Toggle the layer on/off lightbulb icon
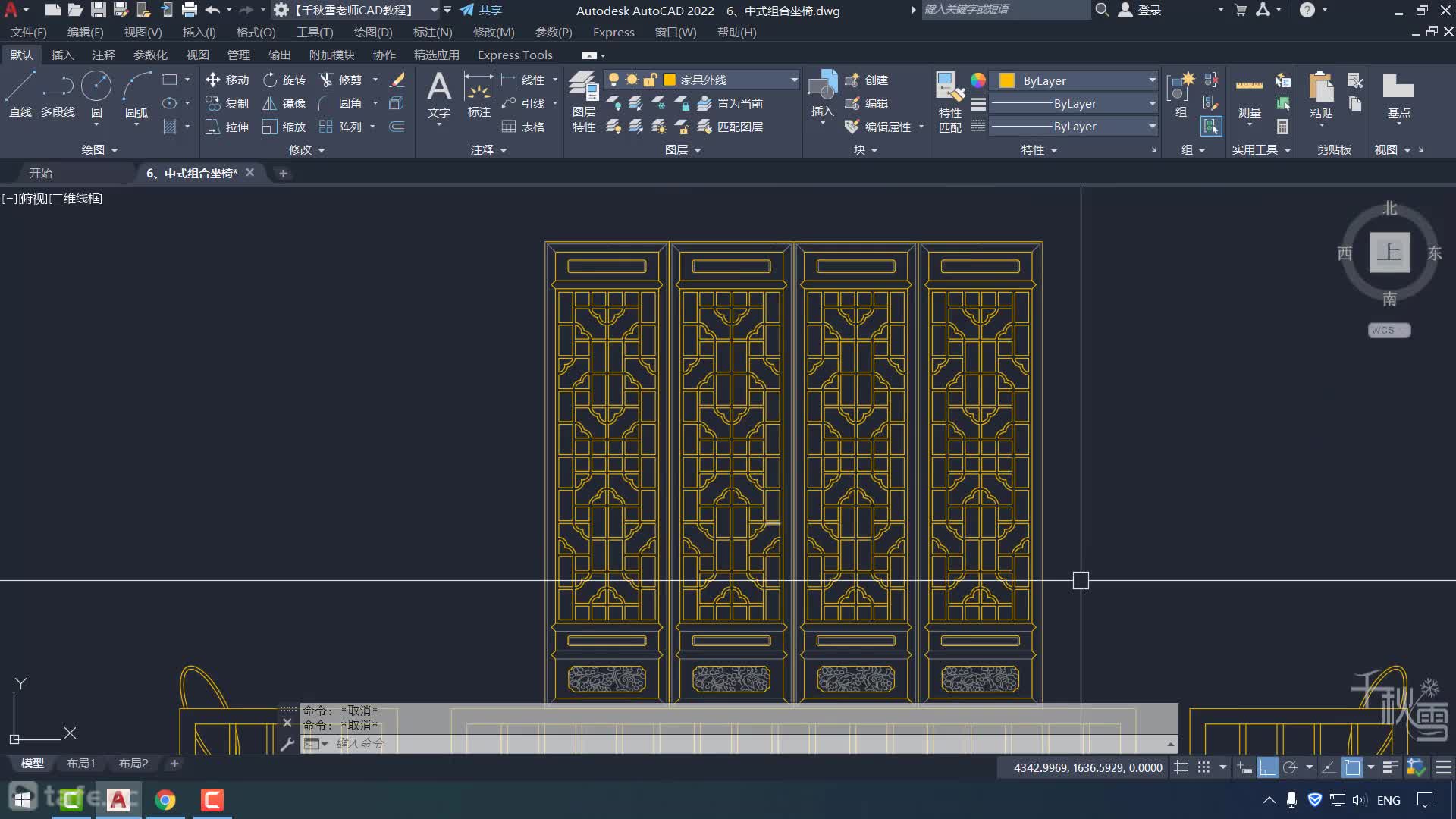The height and width of the screenshot is (819, 1456). pos(613,80)
